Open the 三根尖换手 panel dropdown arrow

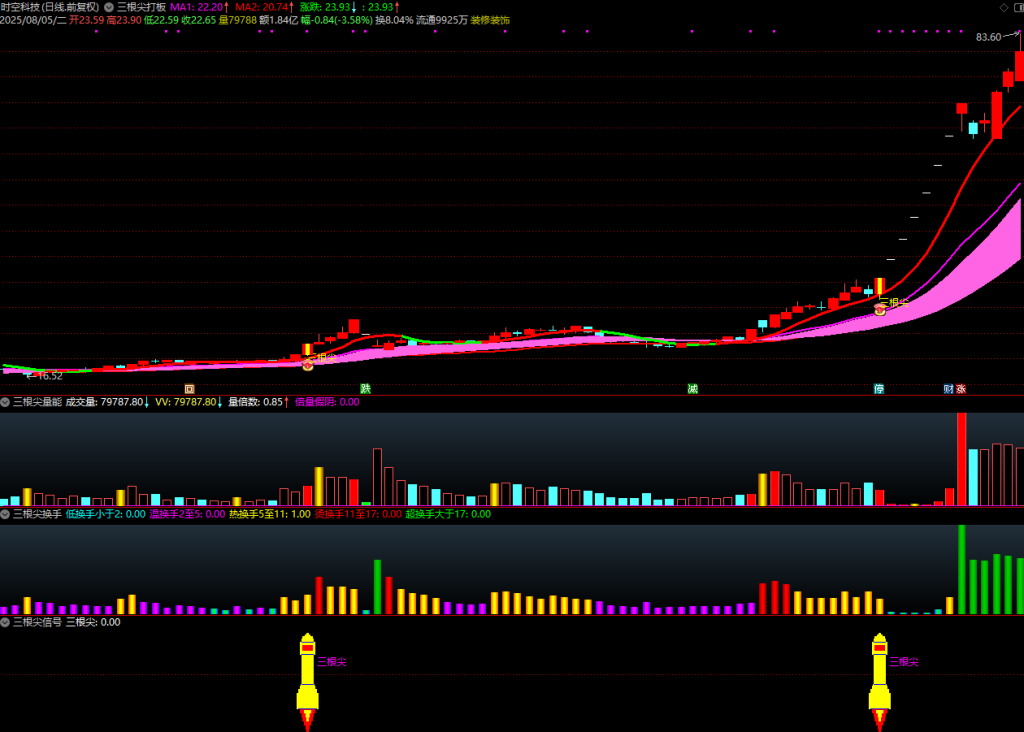[x=6, y=514]
